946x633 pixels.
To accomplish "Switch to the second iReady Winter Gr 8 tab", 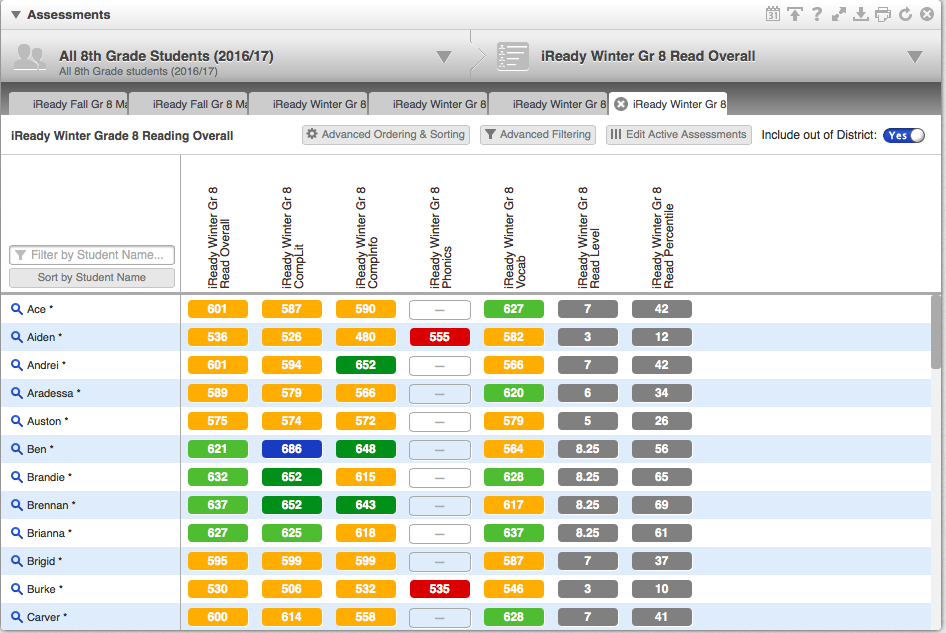I will click(428, 104).
